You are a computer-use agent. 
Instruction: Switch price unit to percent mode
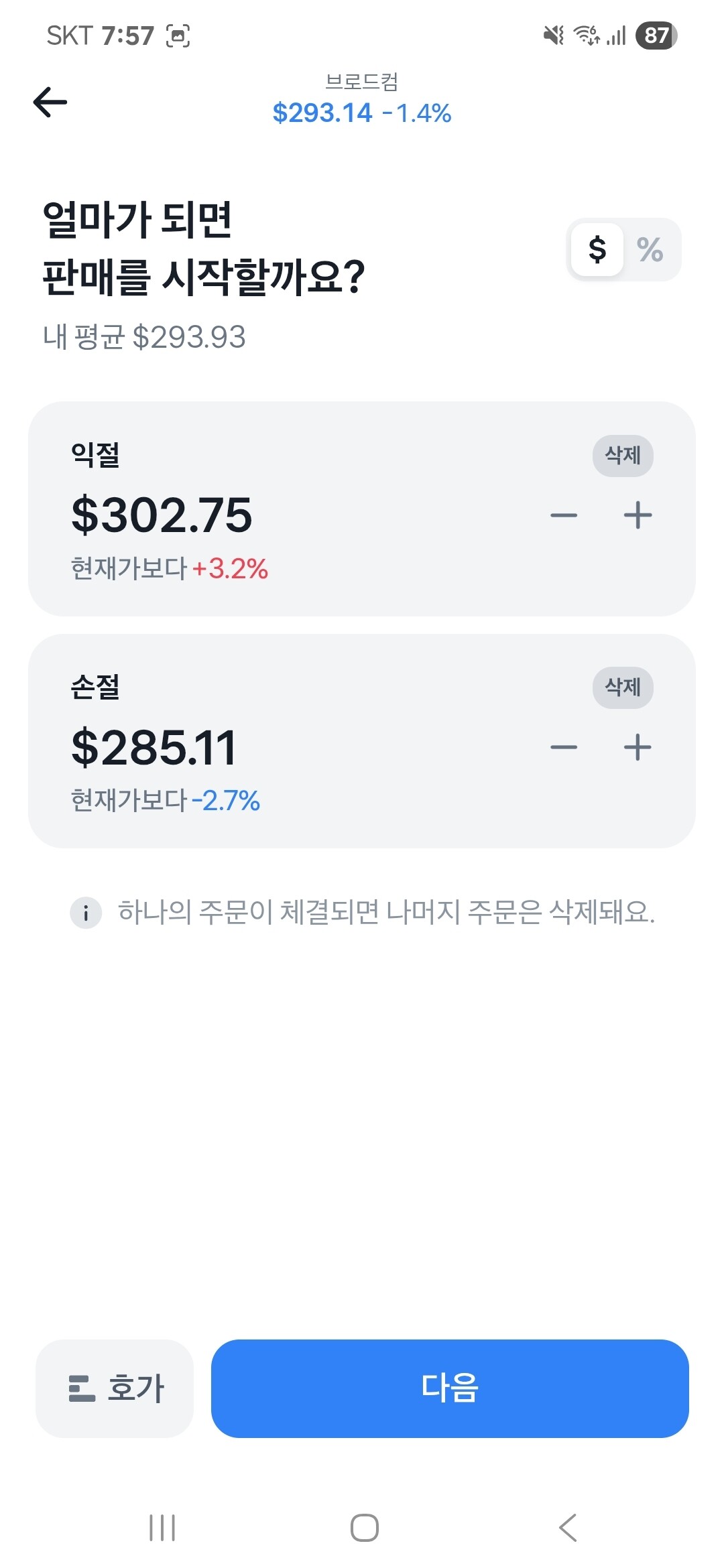coord(650,249)
